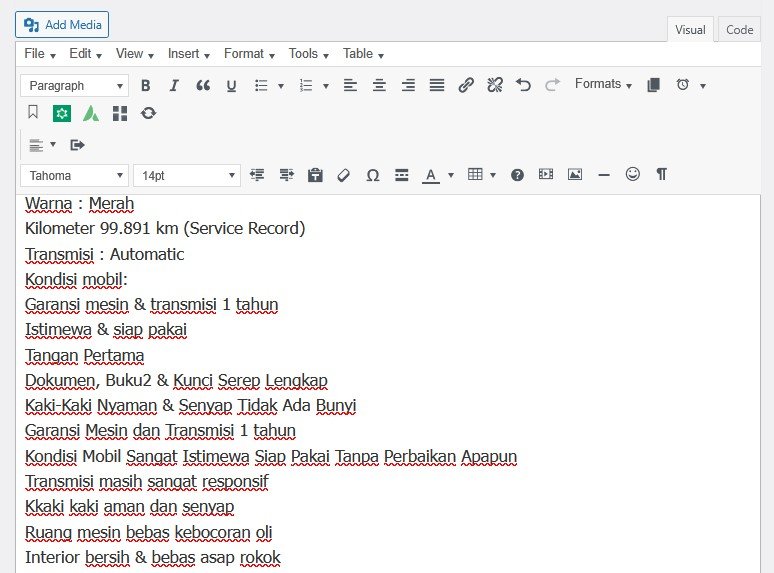Open the Insert menu
Viewport: 774px width, 573px height.
tap(188, 54)
